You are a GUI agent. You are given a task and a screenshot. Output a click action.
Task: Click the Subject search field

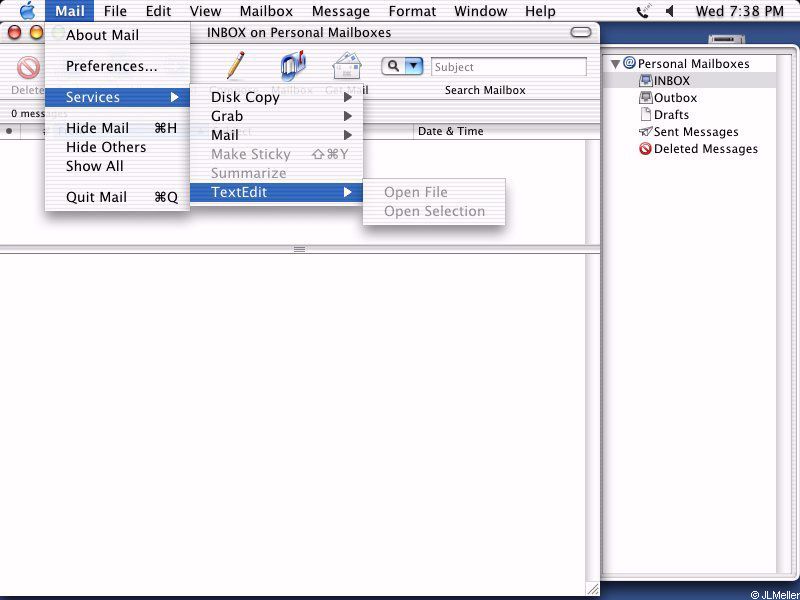click(x=509, y=67)
